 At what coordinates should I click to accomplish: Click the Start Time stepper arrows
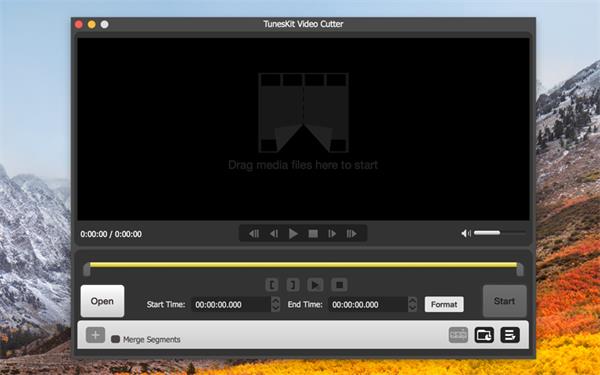click(276, 304)
